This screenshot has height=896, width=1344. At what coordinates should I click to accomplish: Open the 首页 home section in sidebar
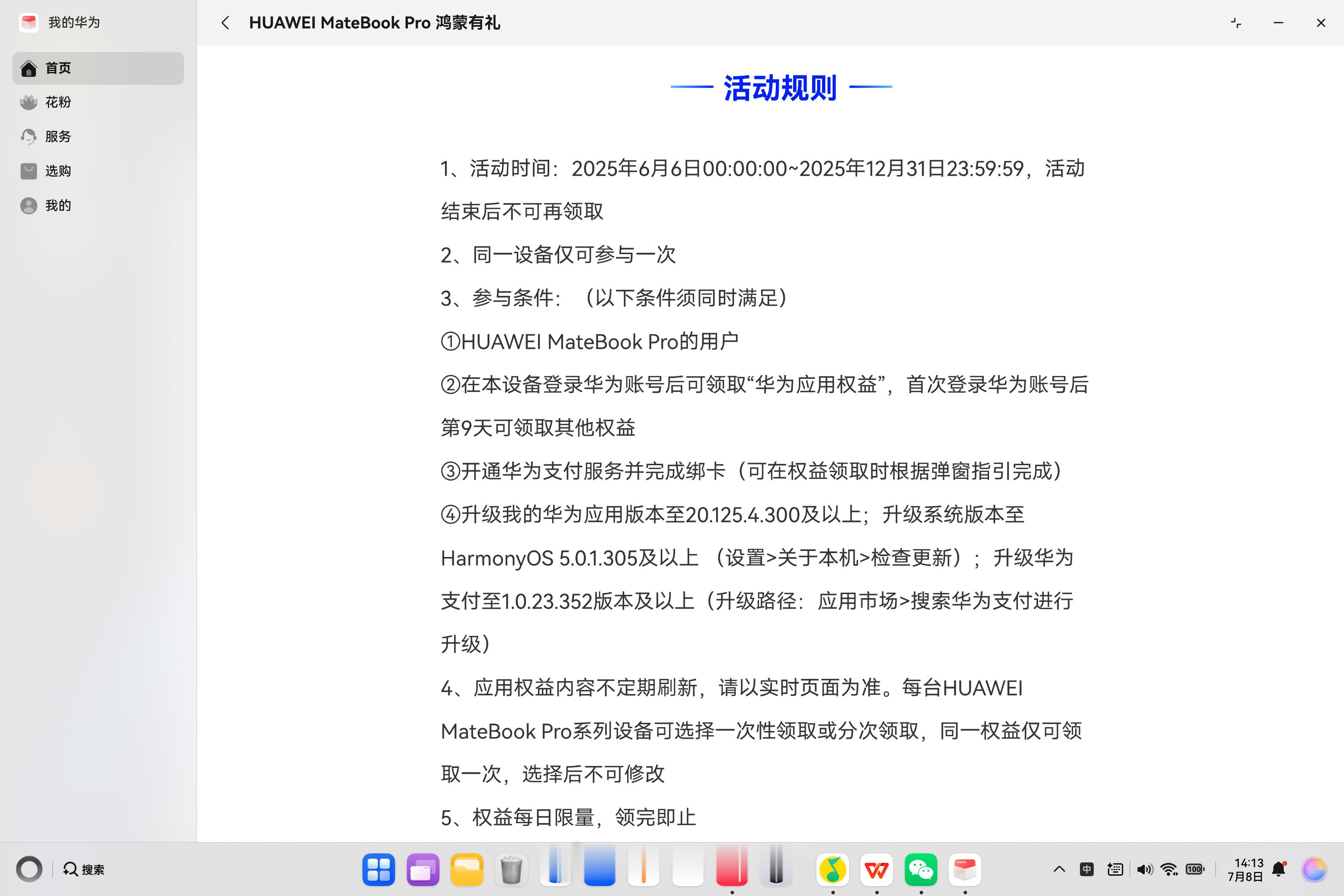coord(98,68)
